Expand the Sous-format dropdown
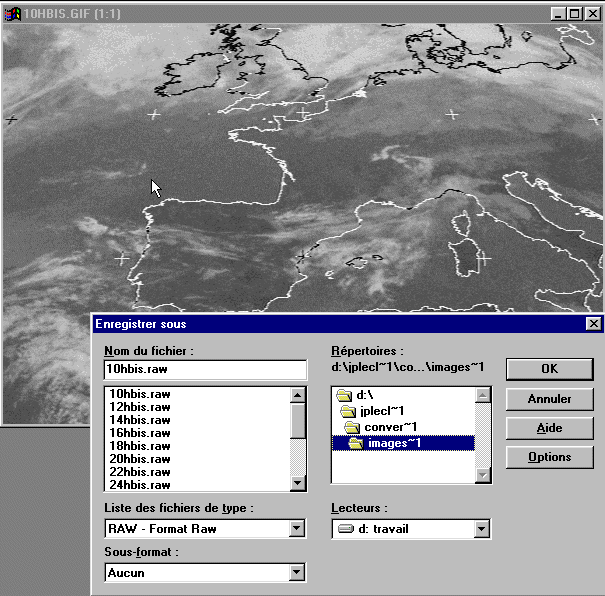This screenshot has height=596, width=605. tap(296, 573)
